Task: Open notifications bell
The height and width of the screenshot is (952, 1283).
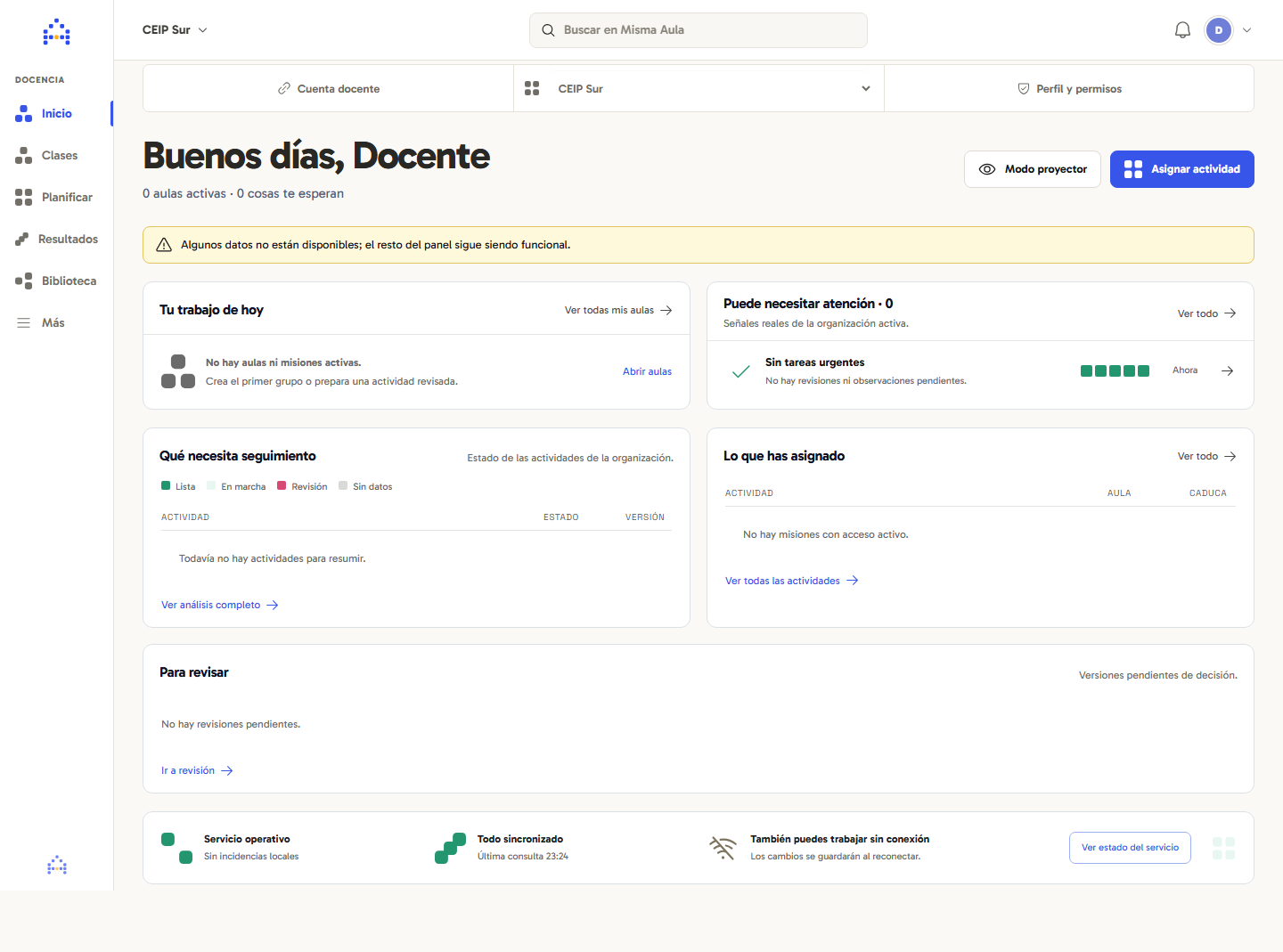Action: (1182, 30)
